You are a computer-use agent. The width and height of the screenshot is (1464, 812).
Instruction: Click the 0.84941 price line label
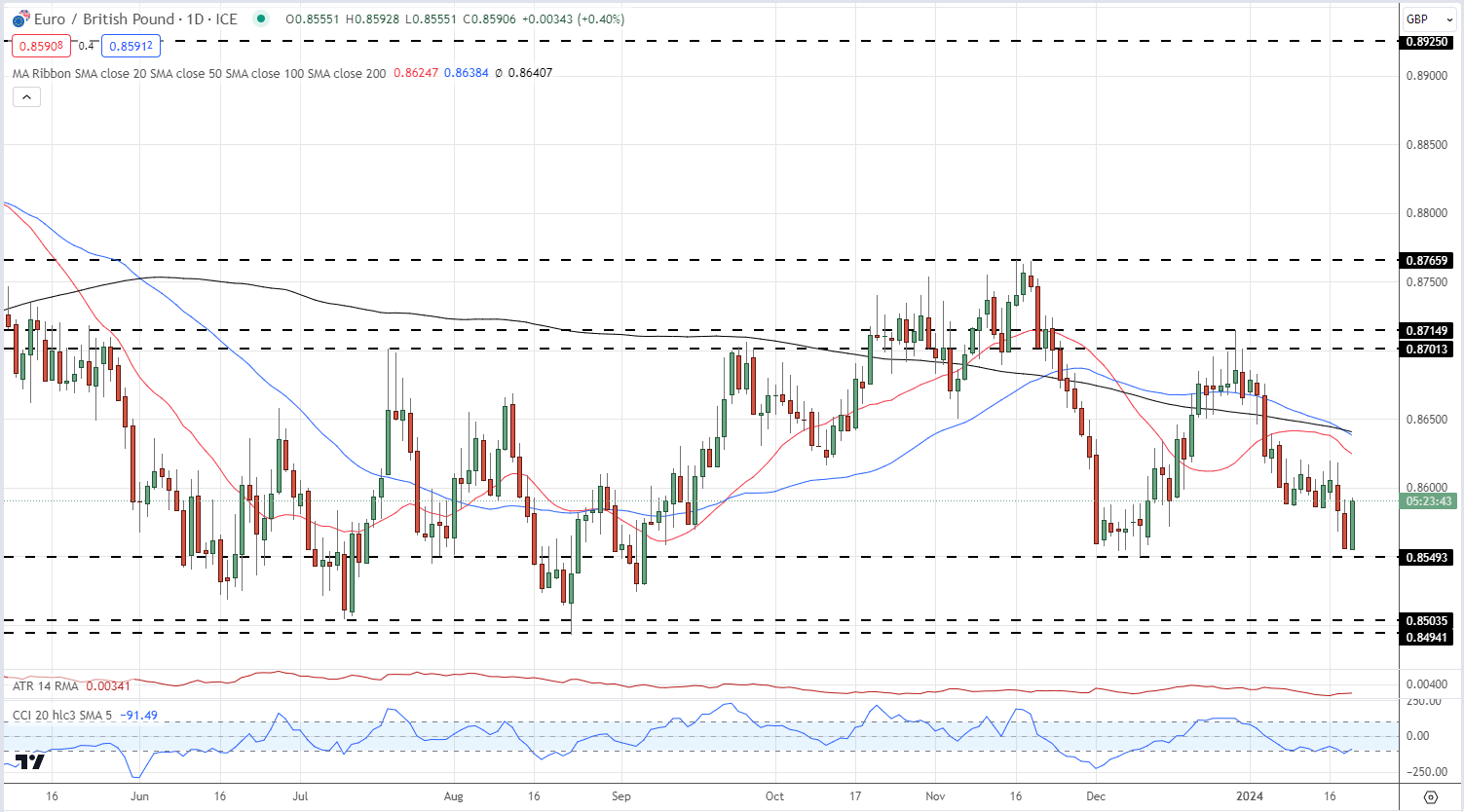point(1427,637)
